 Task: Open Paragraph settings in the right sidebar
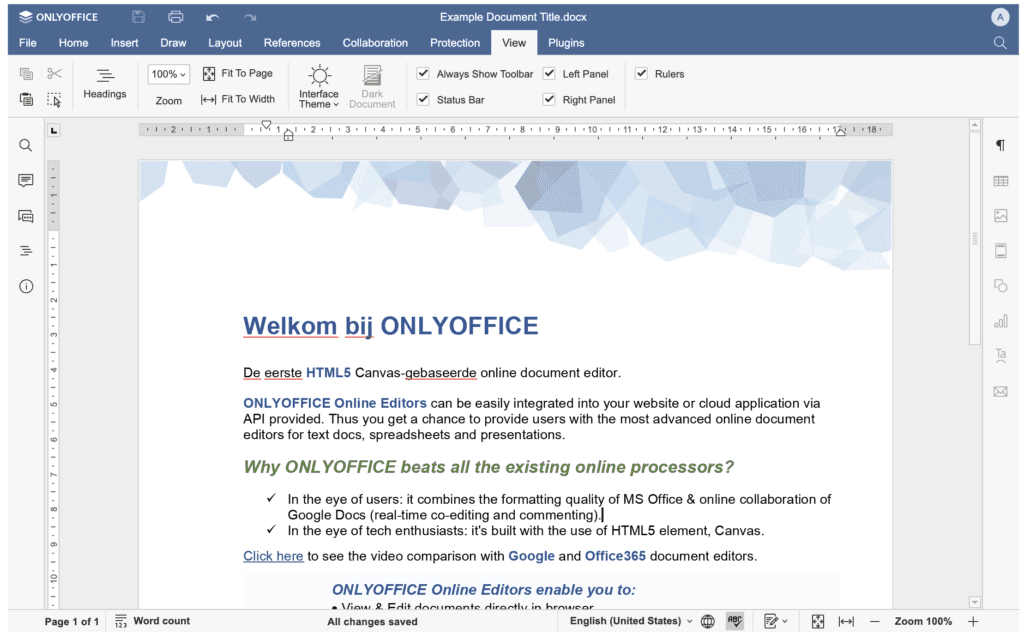coord(1000,145)
